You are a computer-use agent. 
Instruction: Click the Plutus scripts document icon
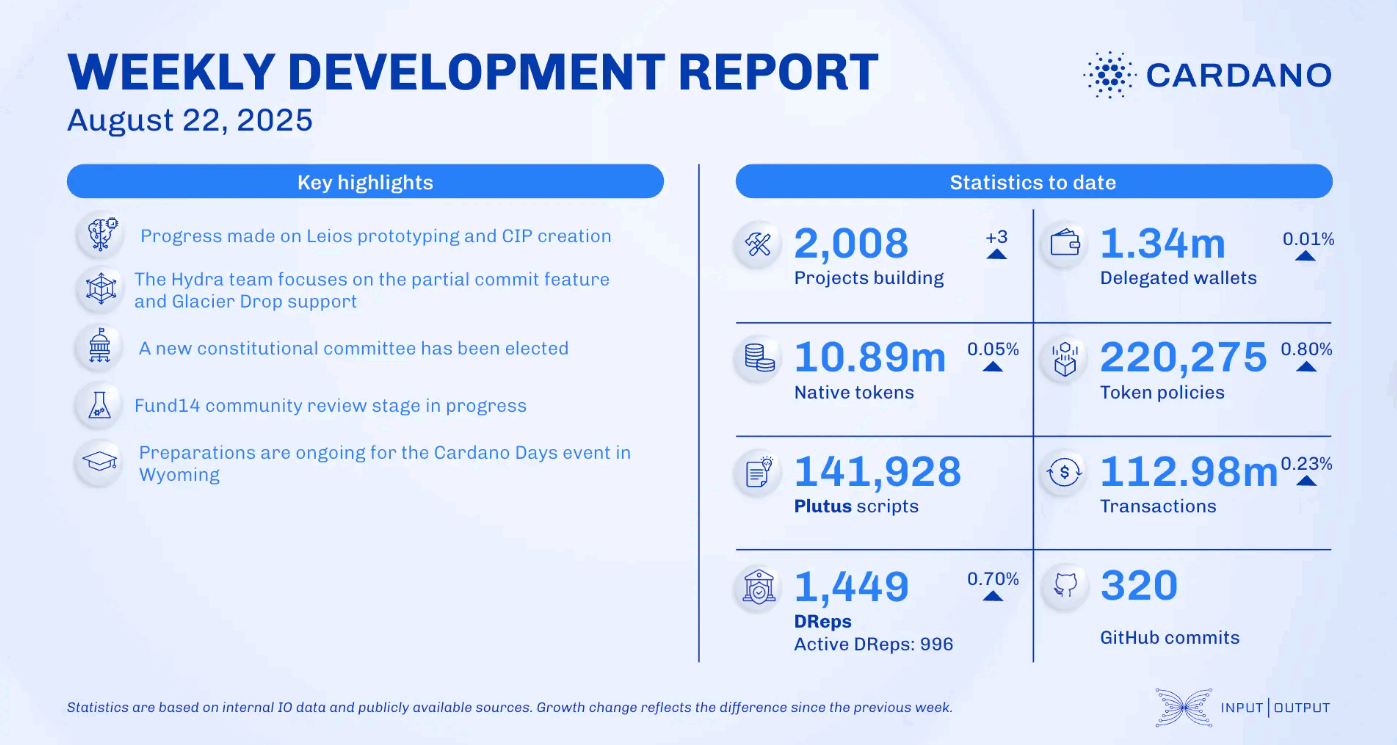(x=757, y=474)
